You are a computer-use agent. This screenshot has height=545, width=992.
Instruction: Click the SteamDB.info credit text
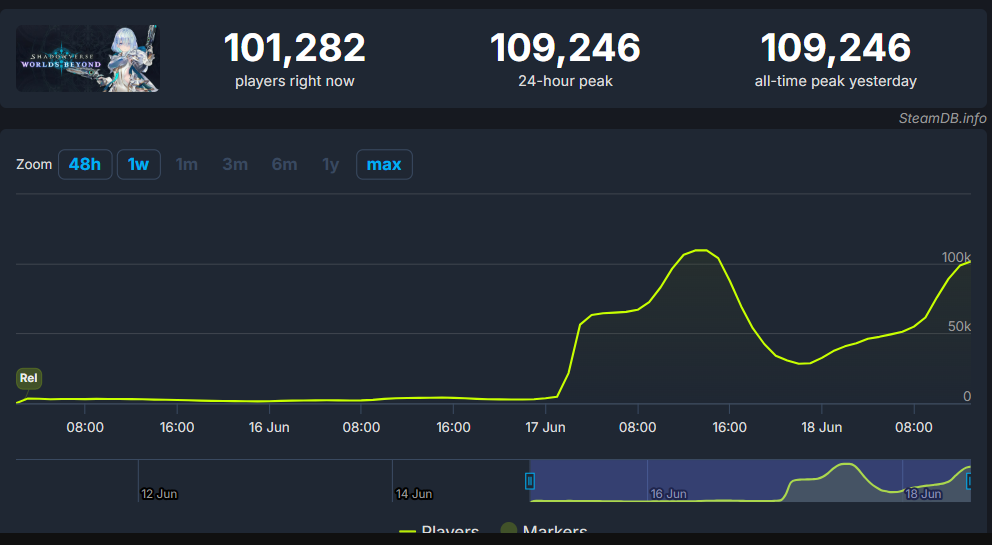pos(942,118)
